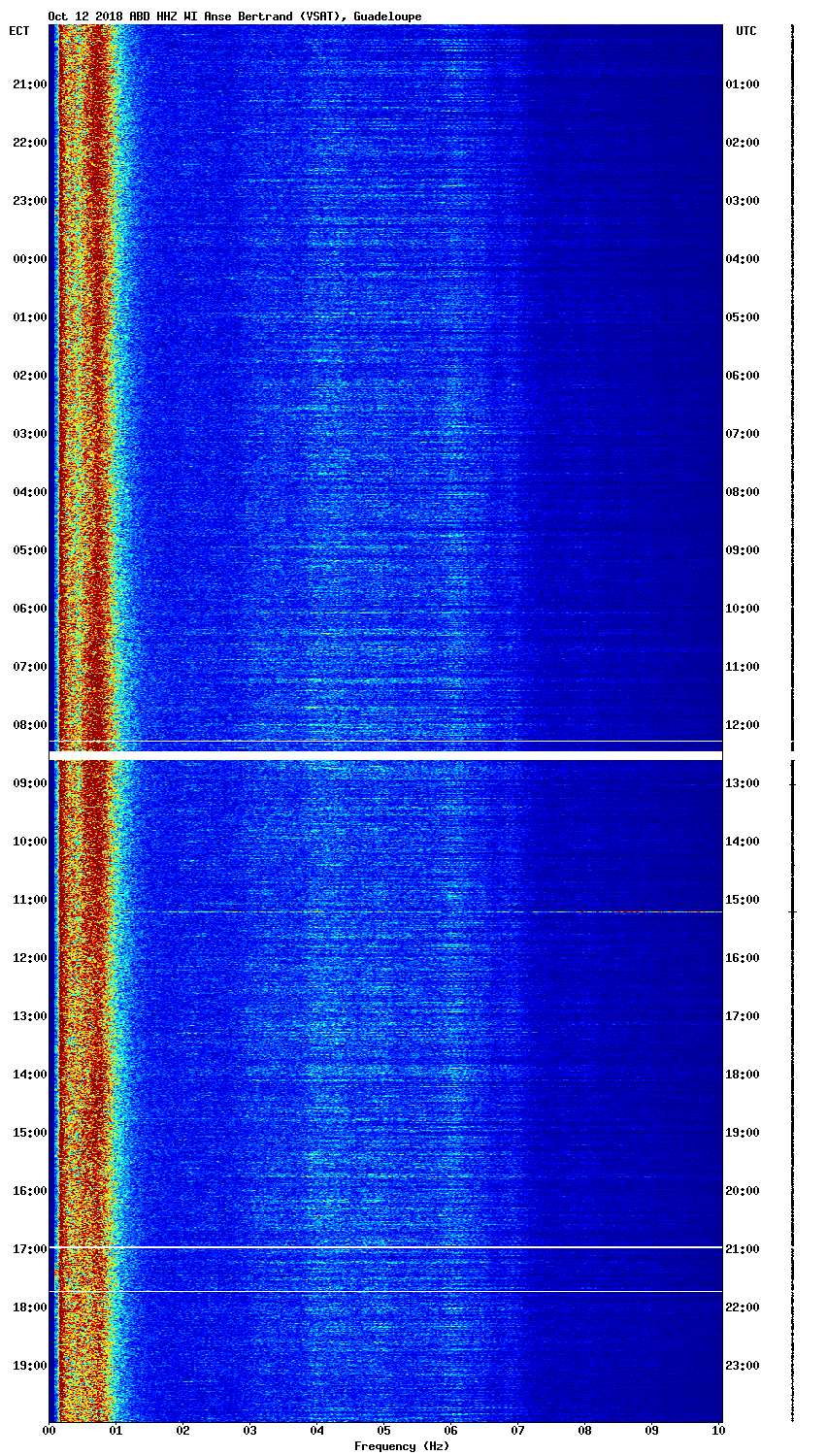Select the 23:00 label on the ECT axis
The height and width of the screenshot is (1456, 827).
tap(29, 201)
